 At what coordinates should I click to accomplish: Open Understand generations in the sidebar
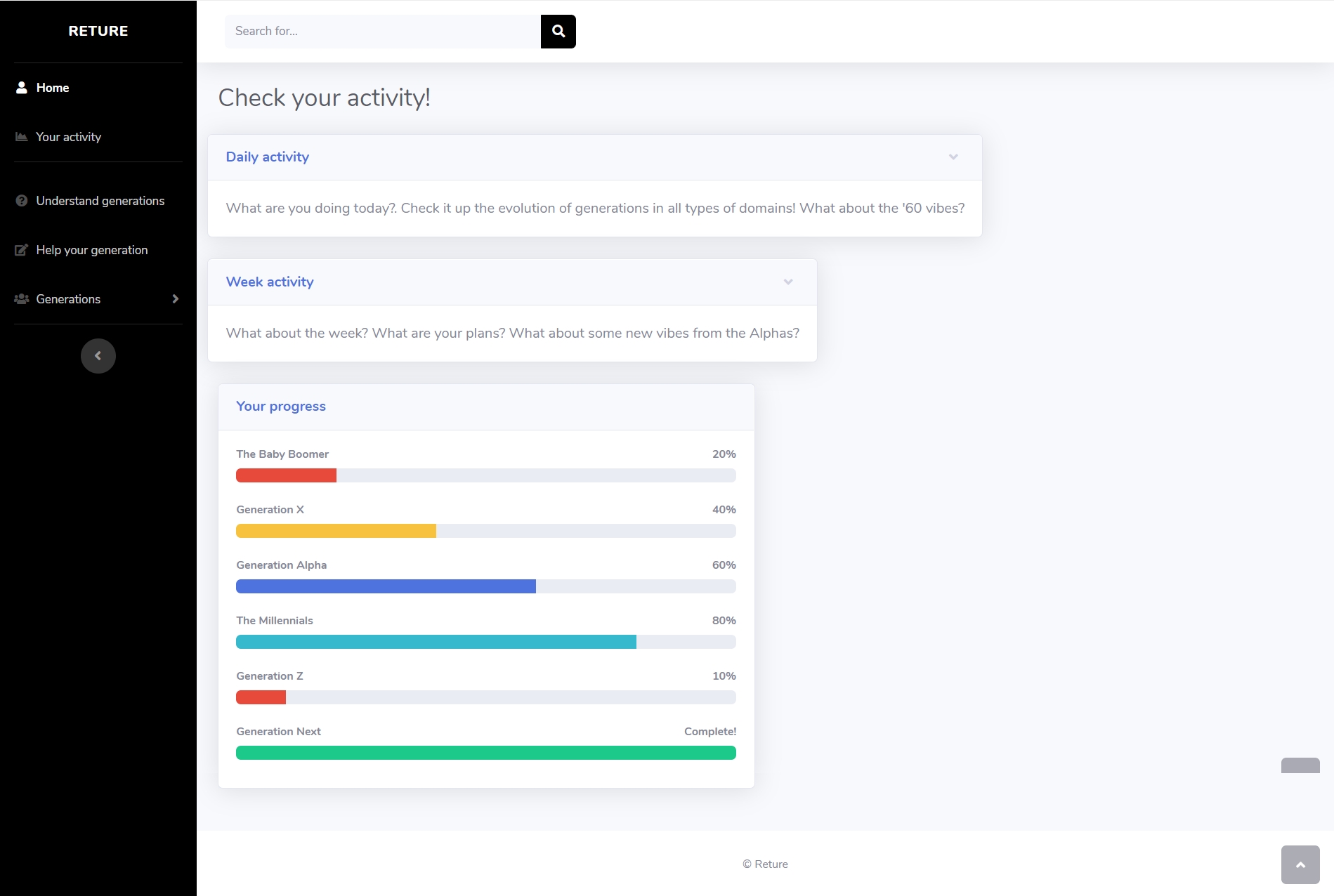point(100,201)
